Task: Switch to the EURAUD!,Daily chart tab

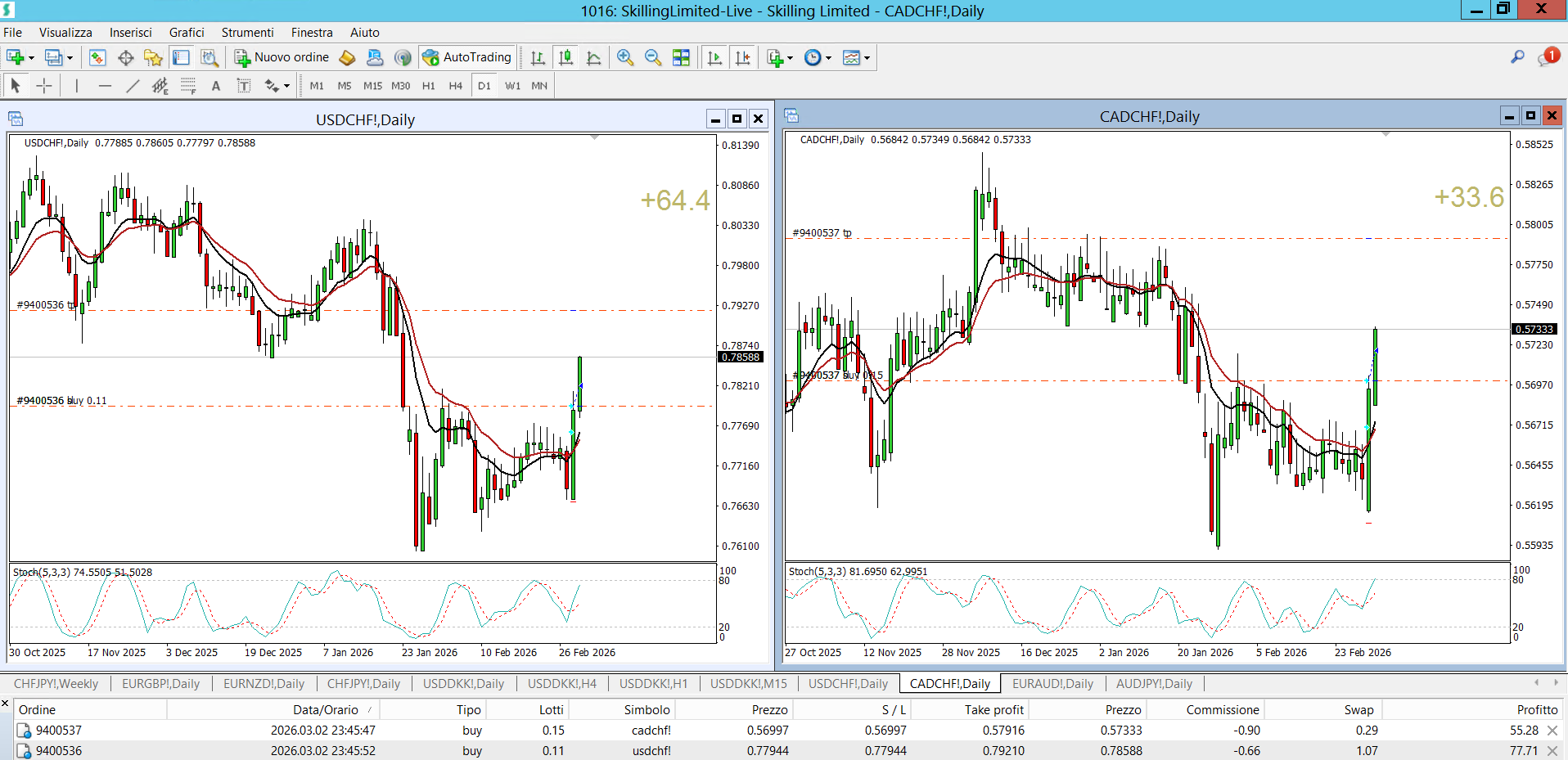Action: point(1052,684)
